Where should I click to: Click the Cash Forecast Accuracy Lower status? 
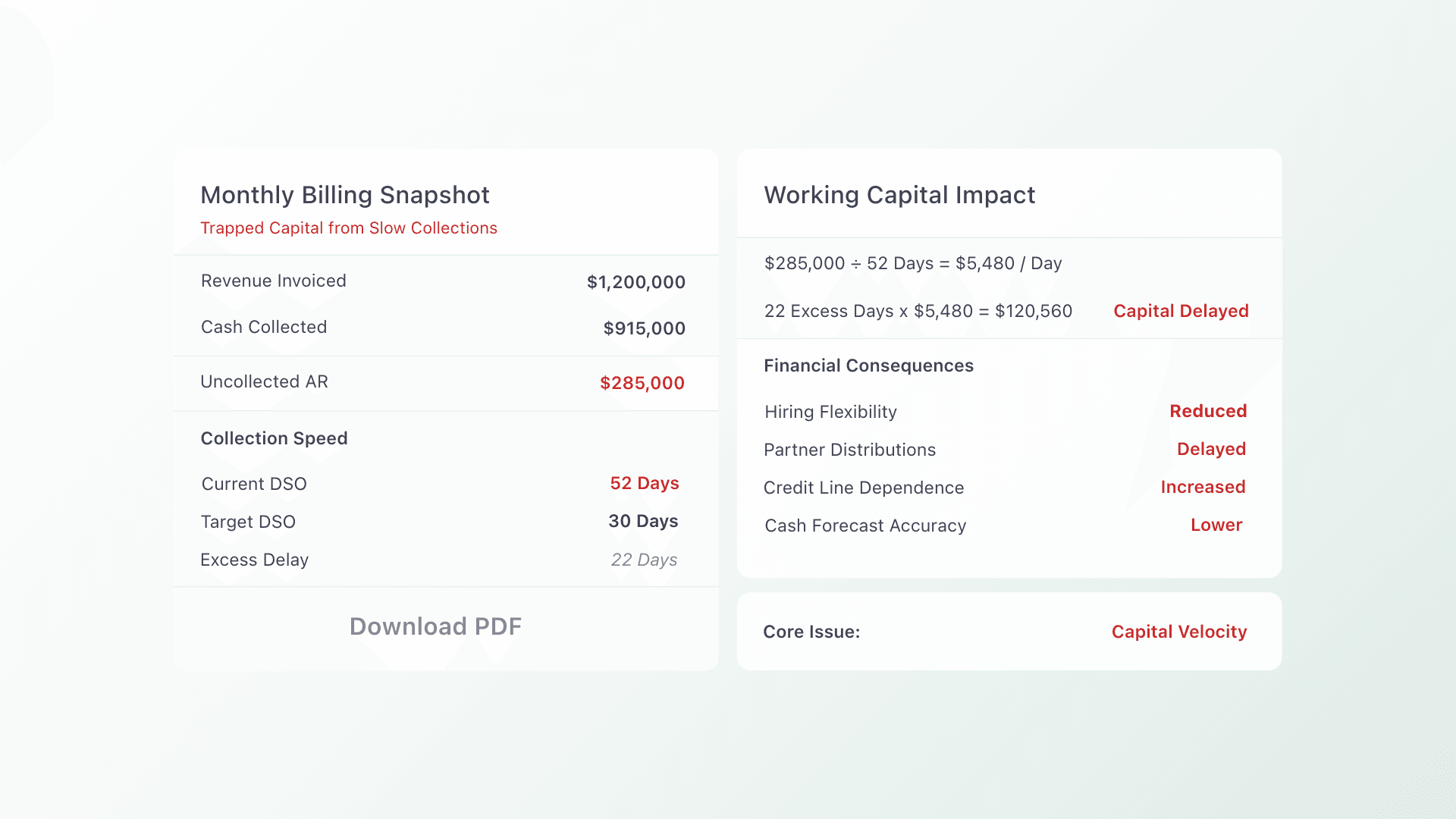point(1216,525)
